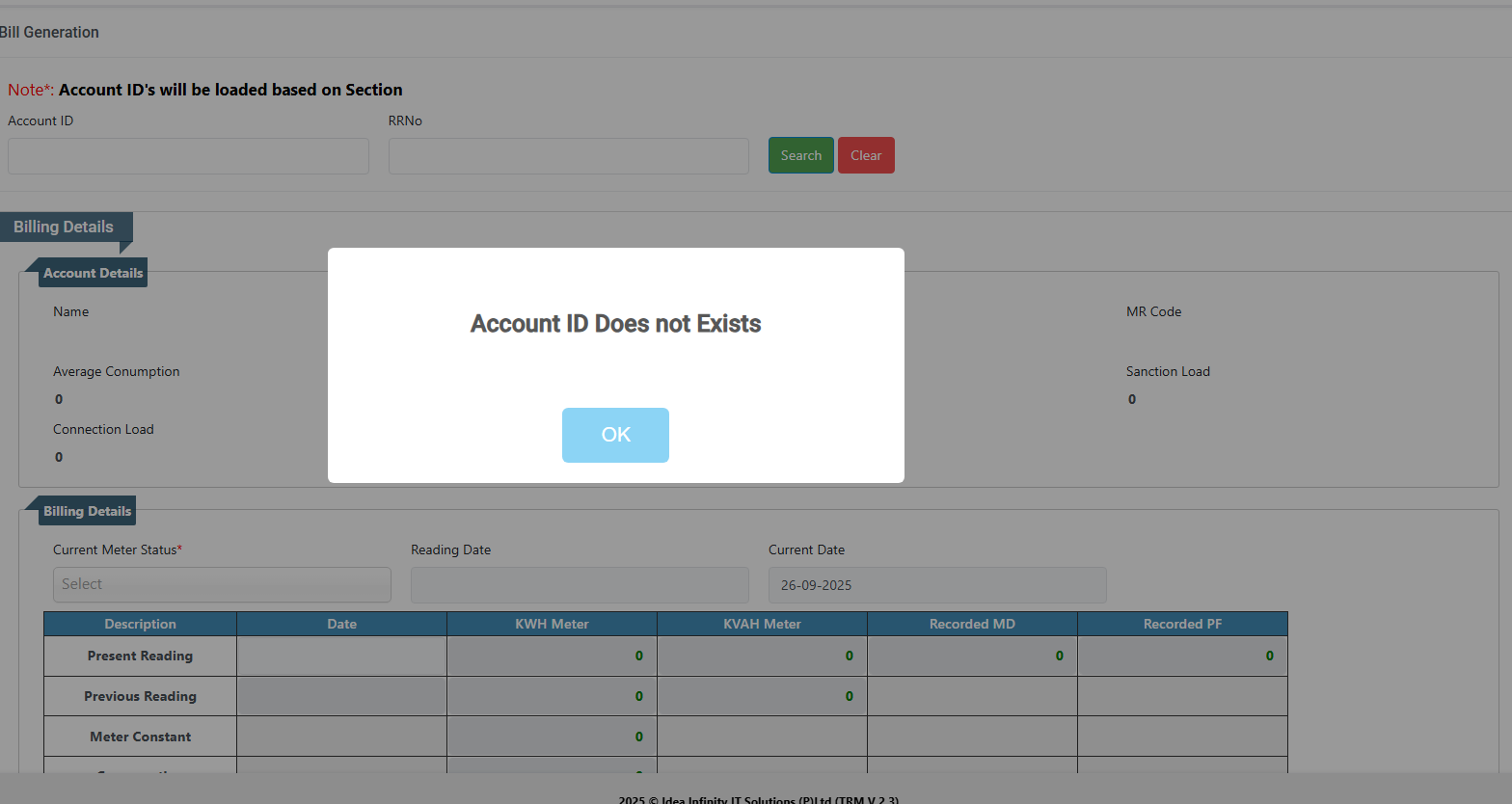
Task: Click the Previous Reading Date cell
Action: pyautogui.click(x=341, y=696)
